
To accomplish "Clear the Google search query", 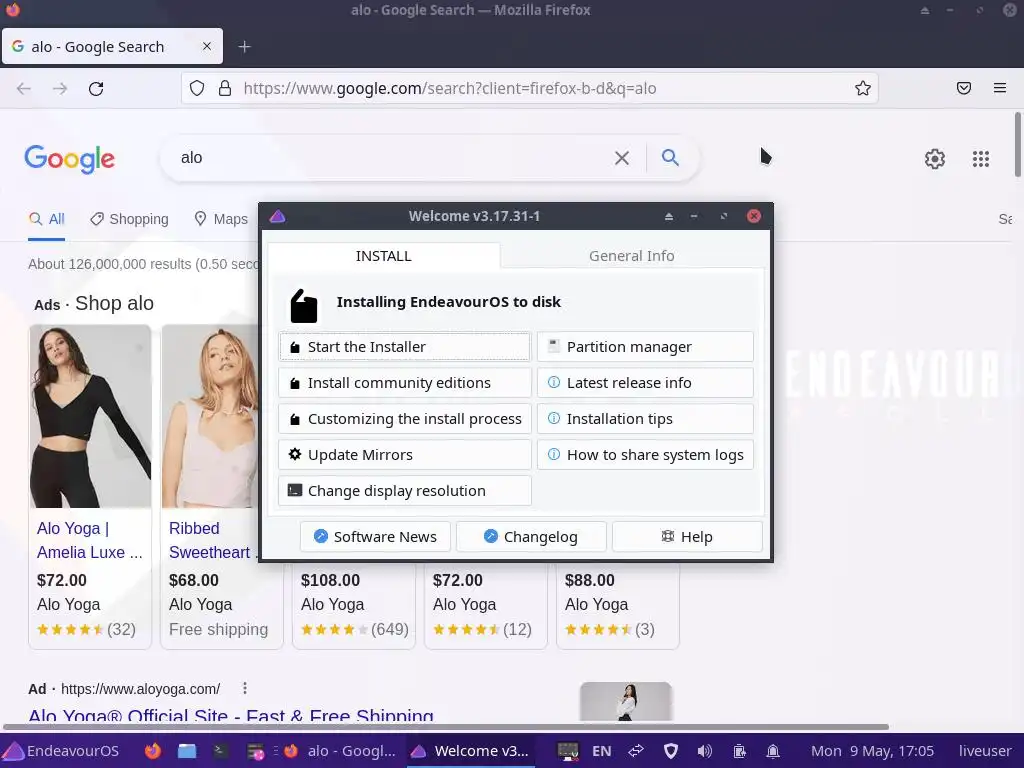I will pos(622,158).
